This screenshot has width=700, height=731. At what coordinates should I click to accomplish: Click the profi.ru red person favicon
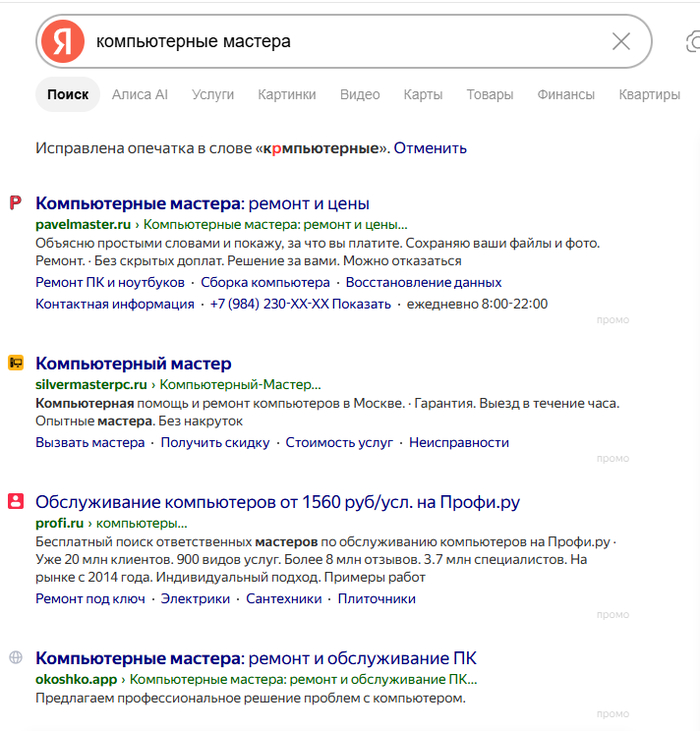tap(15, 501)
